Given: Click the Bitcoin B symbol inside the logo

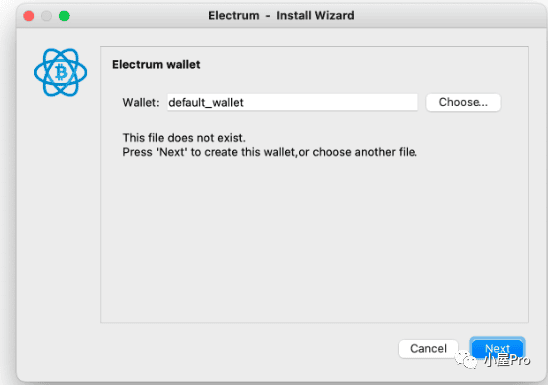Looking at the screenshot, I should [x=61, y=72].
